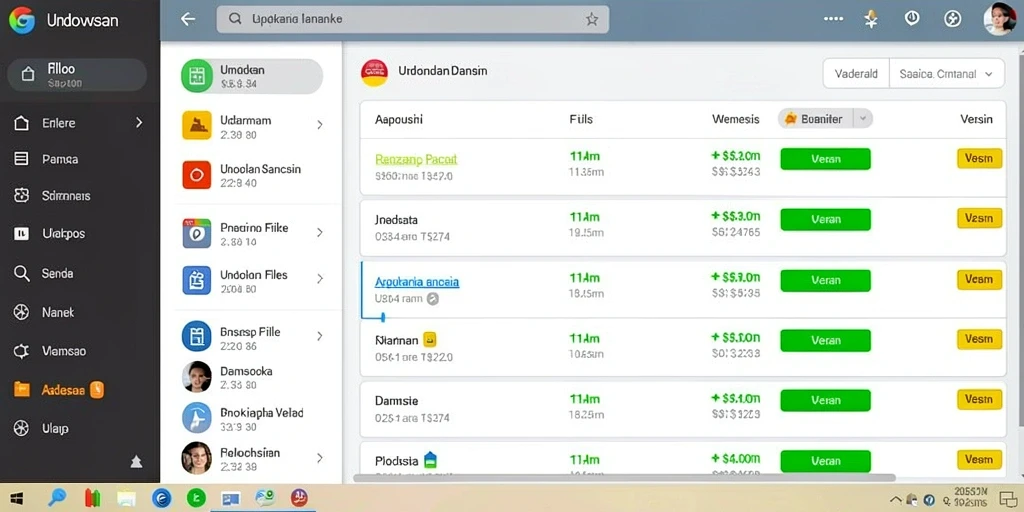The height and width of the screenshot is (512, 1024).
Task: Open the three-dots menu in top bar
Action: point(833,19)
